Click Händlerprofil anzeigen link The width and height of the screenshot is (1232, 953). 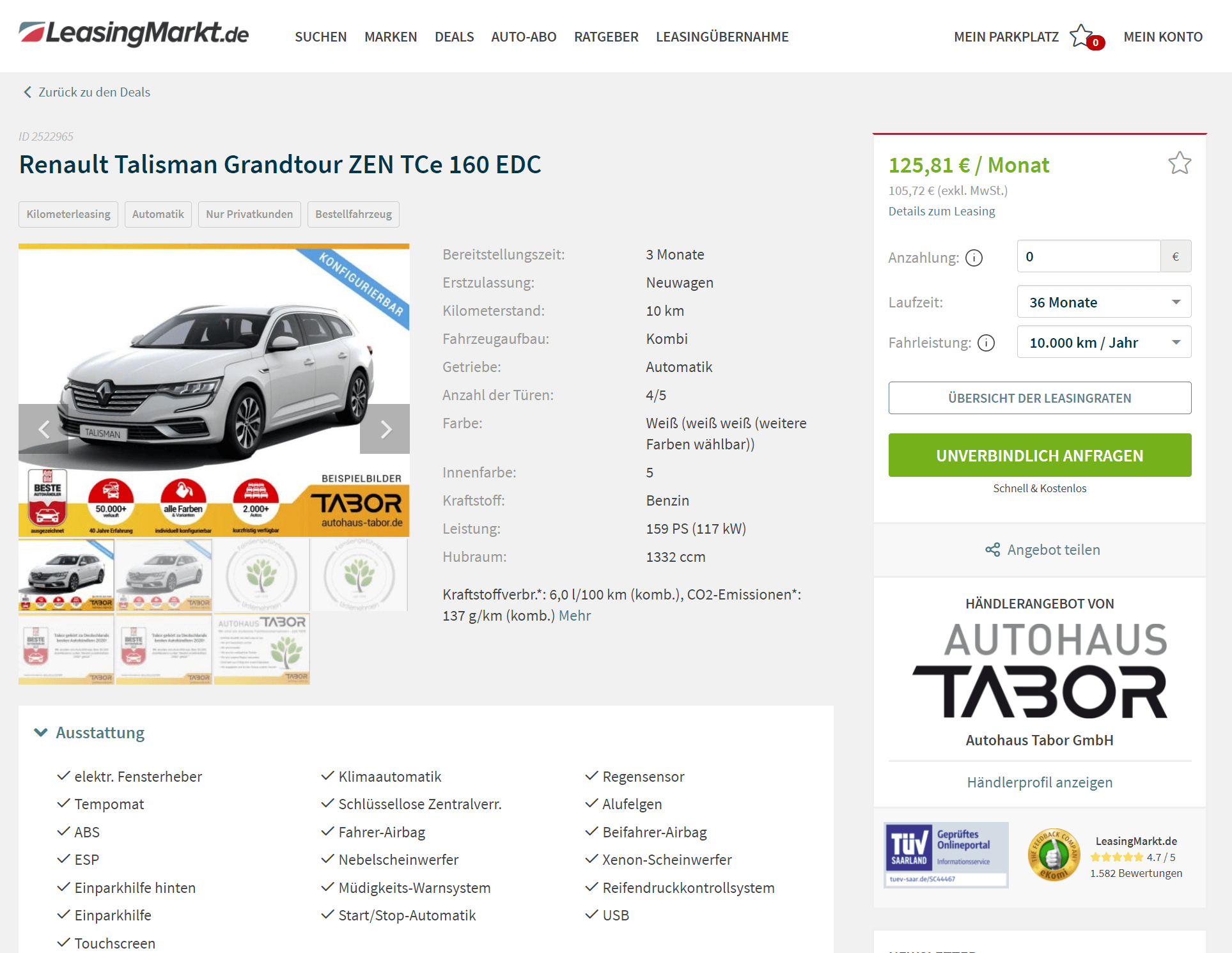pyautogui.click(x=1040, y=782)
